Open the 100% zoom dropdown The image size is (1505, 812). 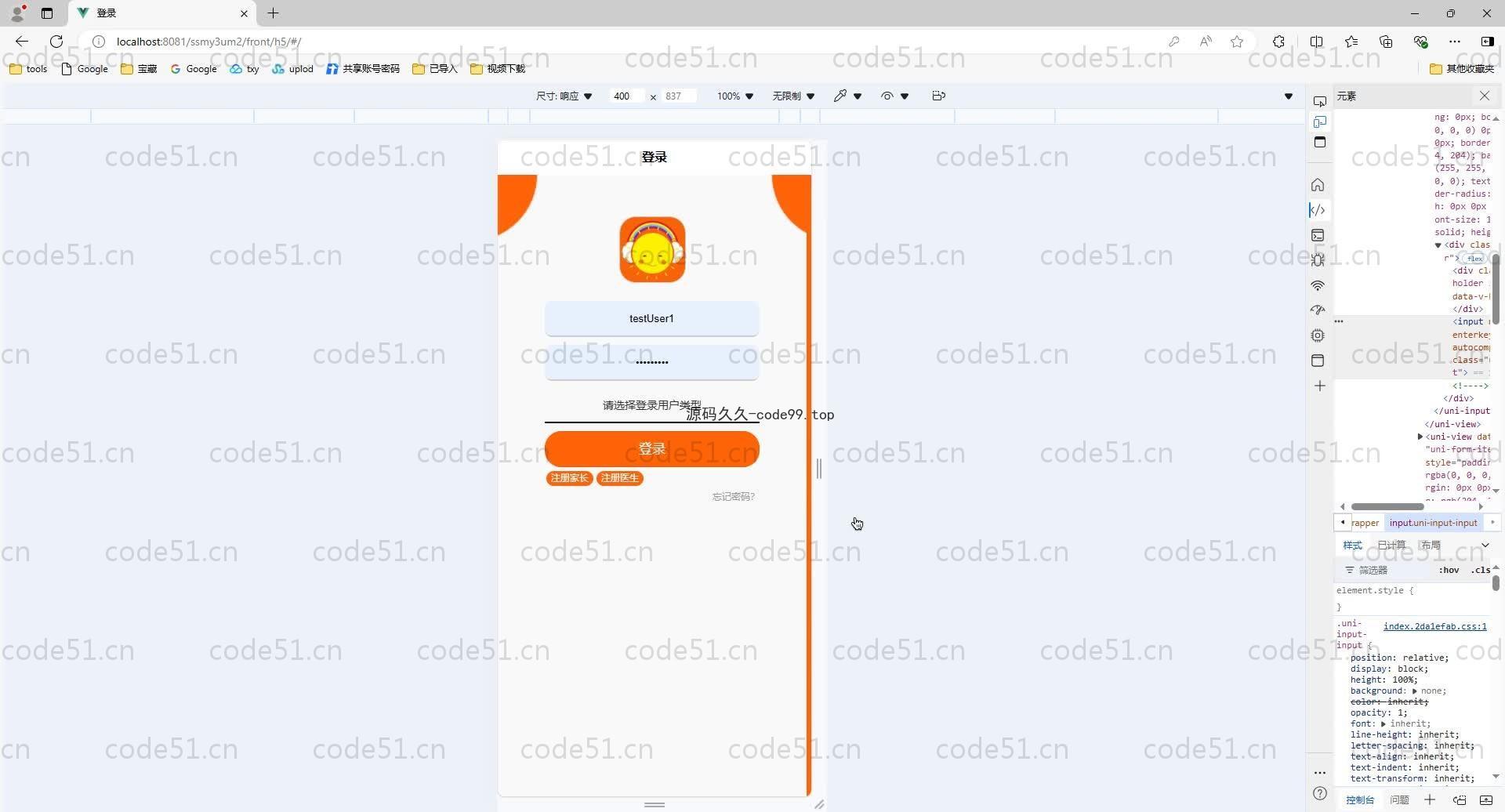pyautogui.click(x=735, y=96)
